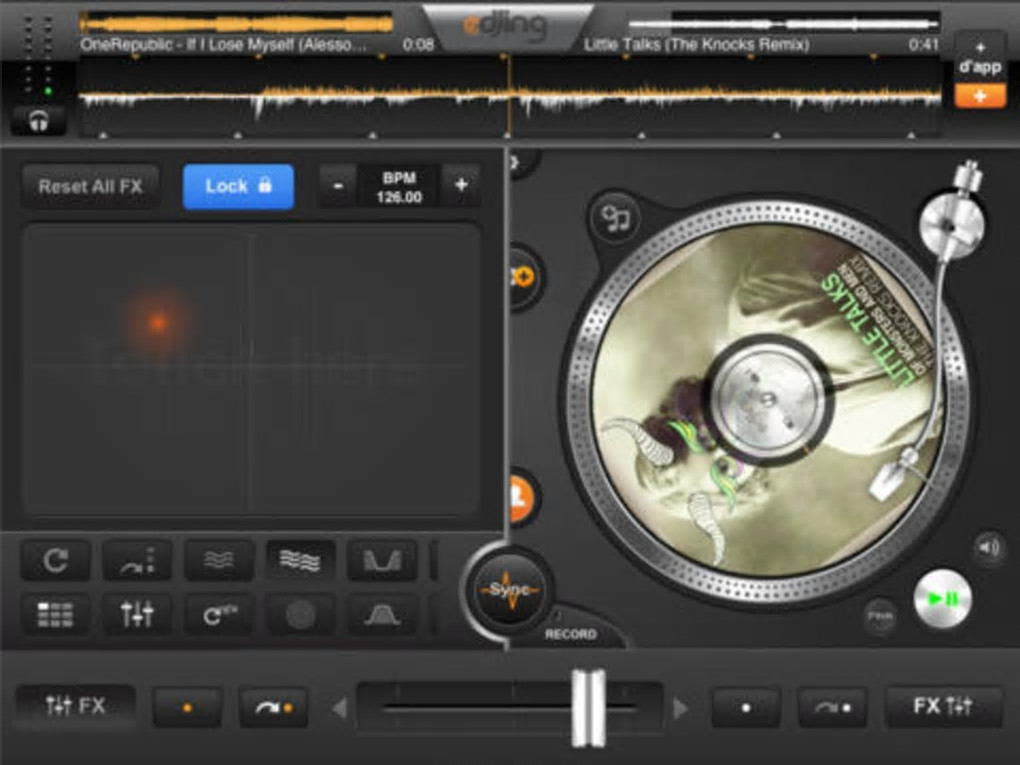The width and height of the screenshot is (1020, 765).
Task: Jump to right deck cue point
Action: 832,707
